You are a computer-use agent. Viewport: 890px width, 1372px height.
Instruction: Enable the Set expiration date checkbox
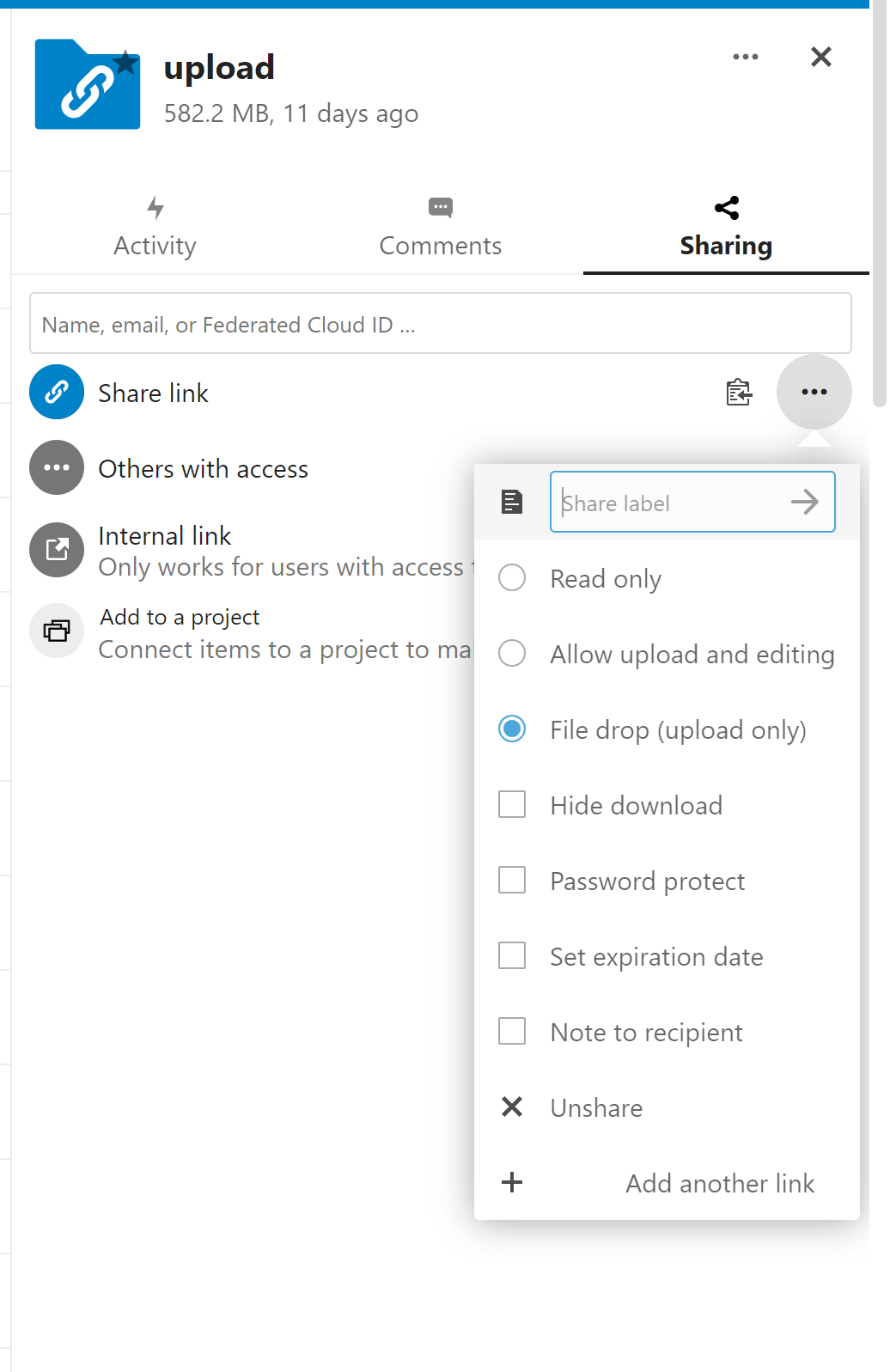coord(512,956)
